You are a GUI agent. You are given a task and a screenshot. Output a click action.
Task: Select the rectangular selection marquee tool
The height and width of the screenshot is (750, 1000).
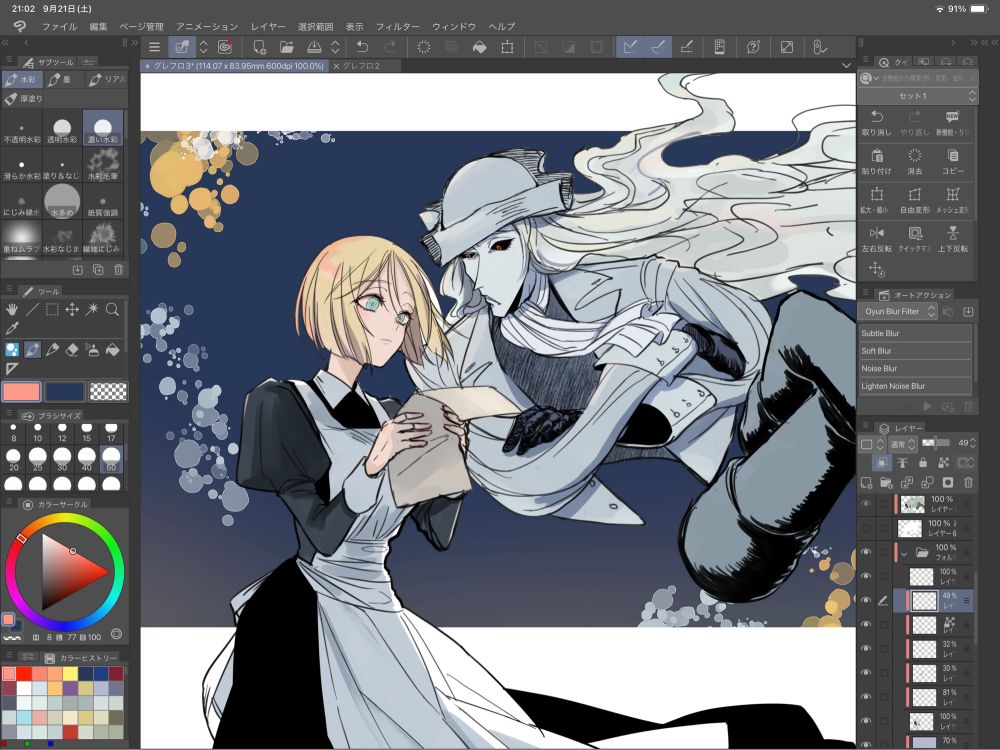[52, 309]
